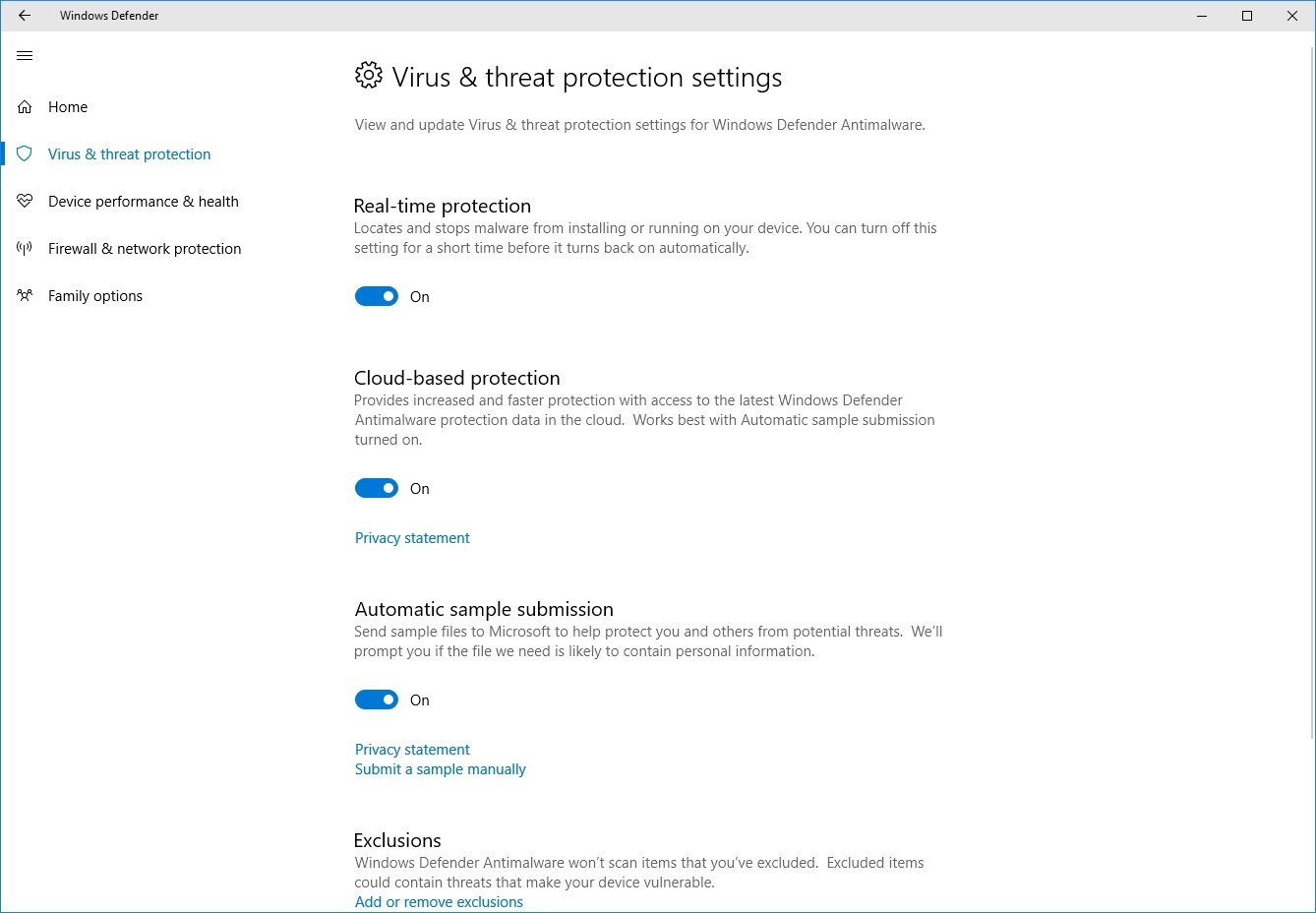
Task: Open the hamburger navigation menu
Action: [x=25, y=56]
